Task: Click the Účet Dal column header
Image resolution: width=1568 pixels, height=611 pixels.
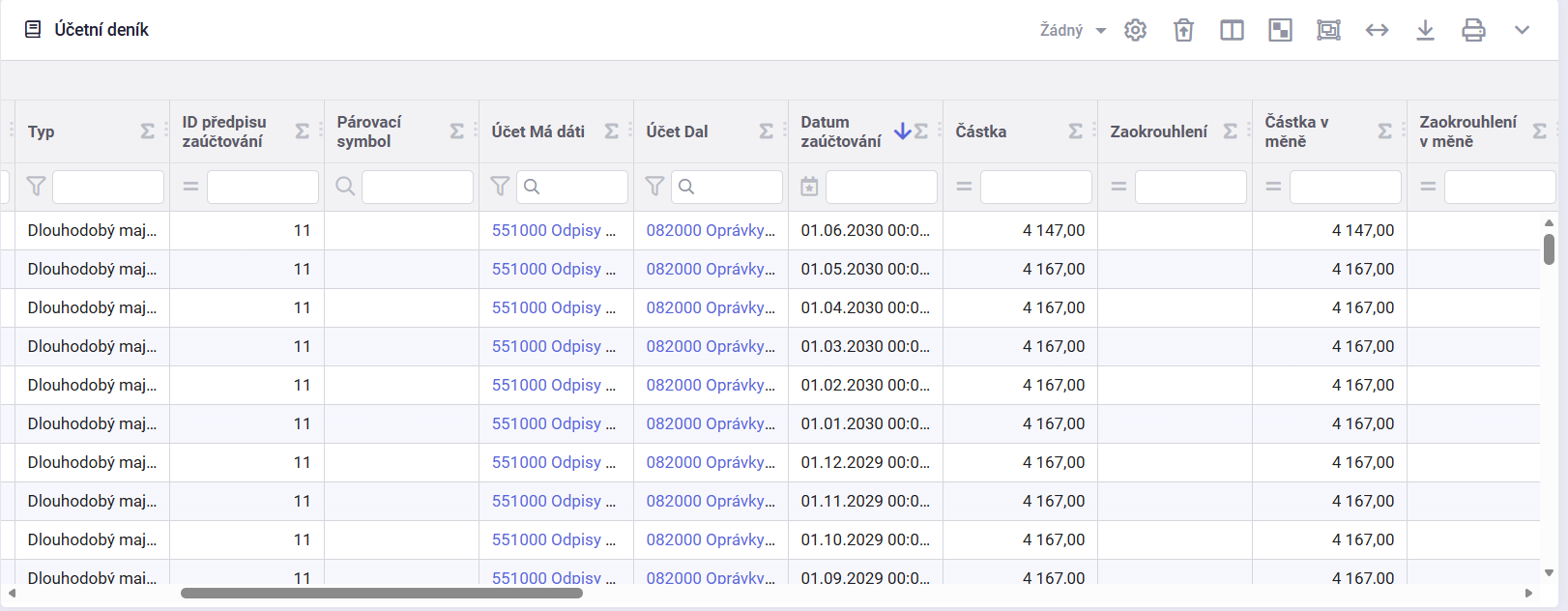Action: (x=677, y=131)
